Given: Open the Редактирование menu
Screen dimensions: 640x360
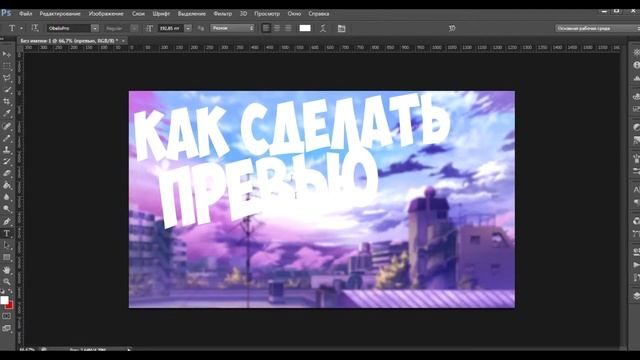Looking at the screenshot, I should pyautogui.click(x=60, y=13).
